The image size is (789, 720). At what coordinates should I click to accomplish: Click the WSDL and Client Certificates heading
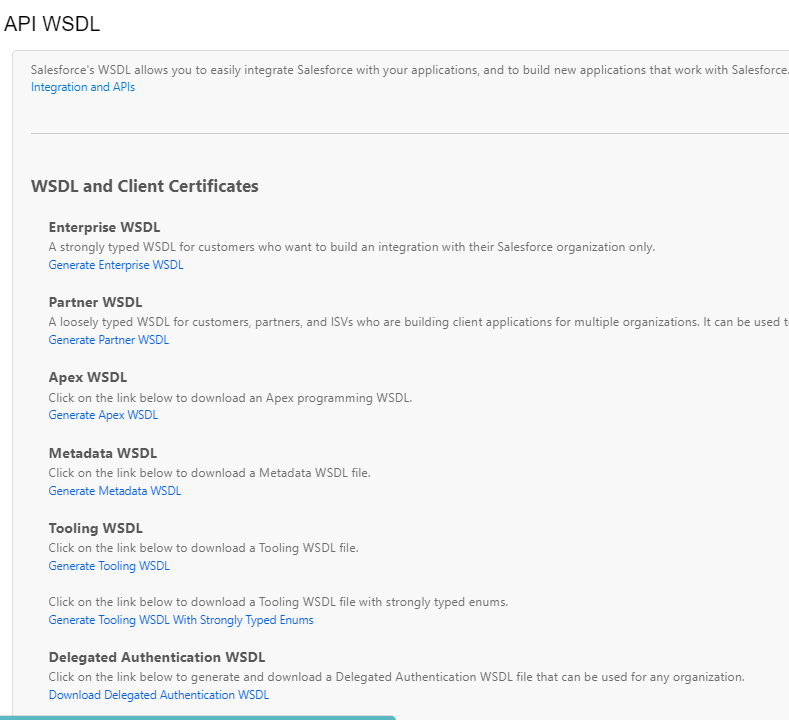tap(144, 186)
